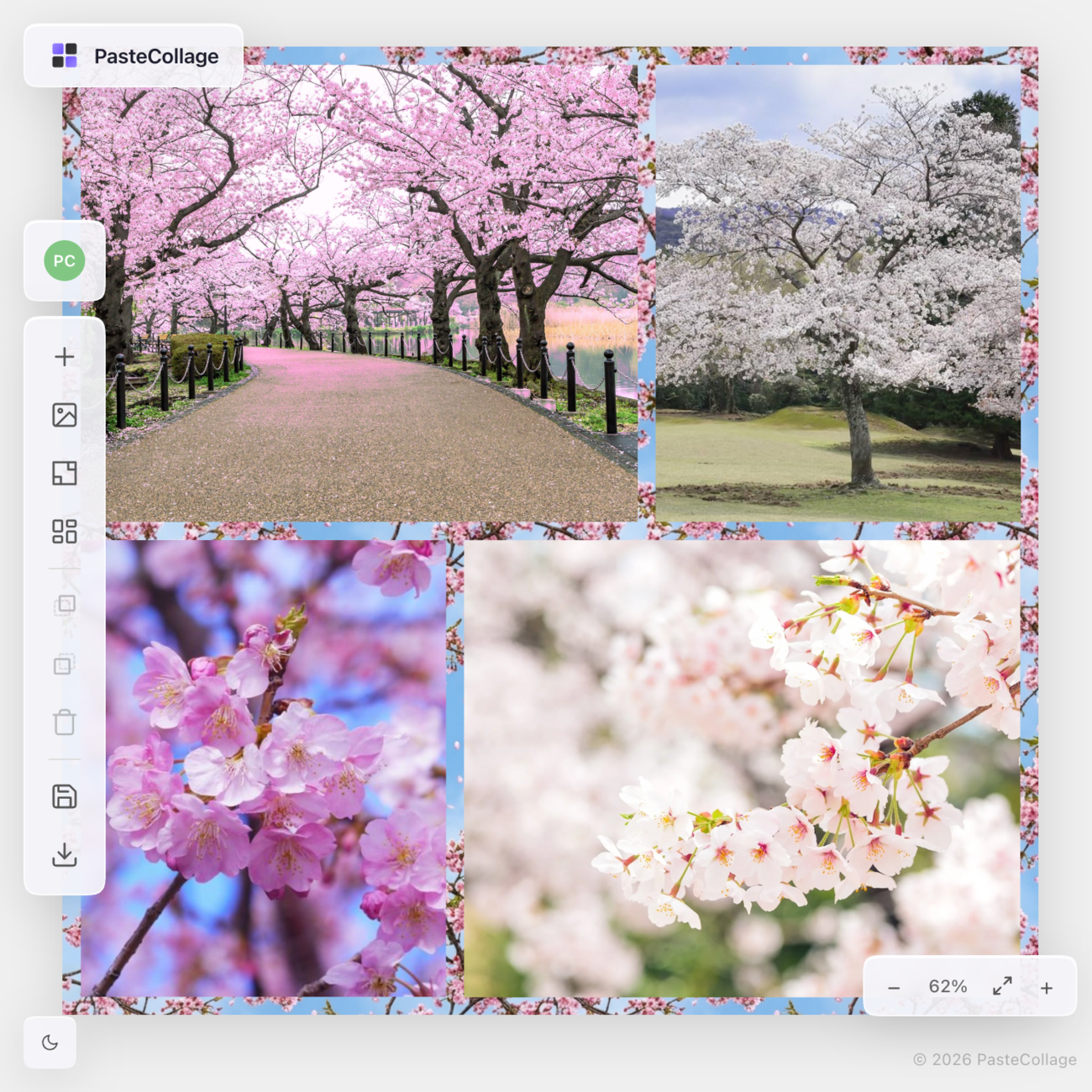Zoom in using the plus control
1092x1092 pixels.
pos(1047,987)
